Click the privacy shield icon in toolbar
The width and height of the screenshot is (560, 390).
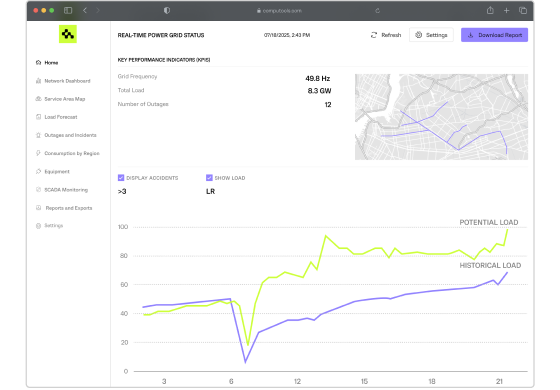pos(167,10)
